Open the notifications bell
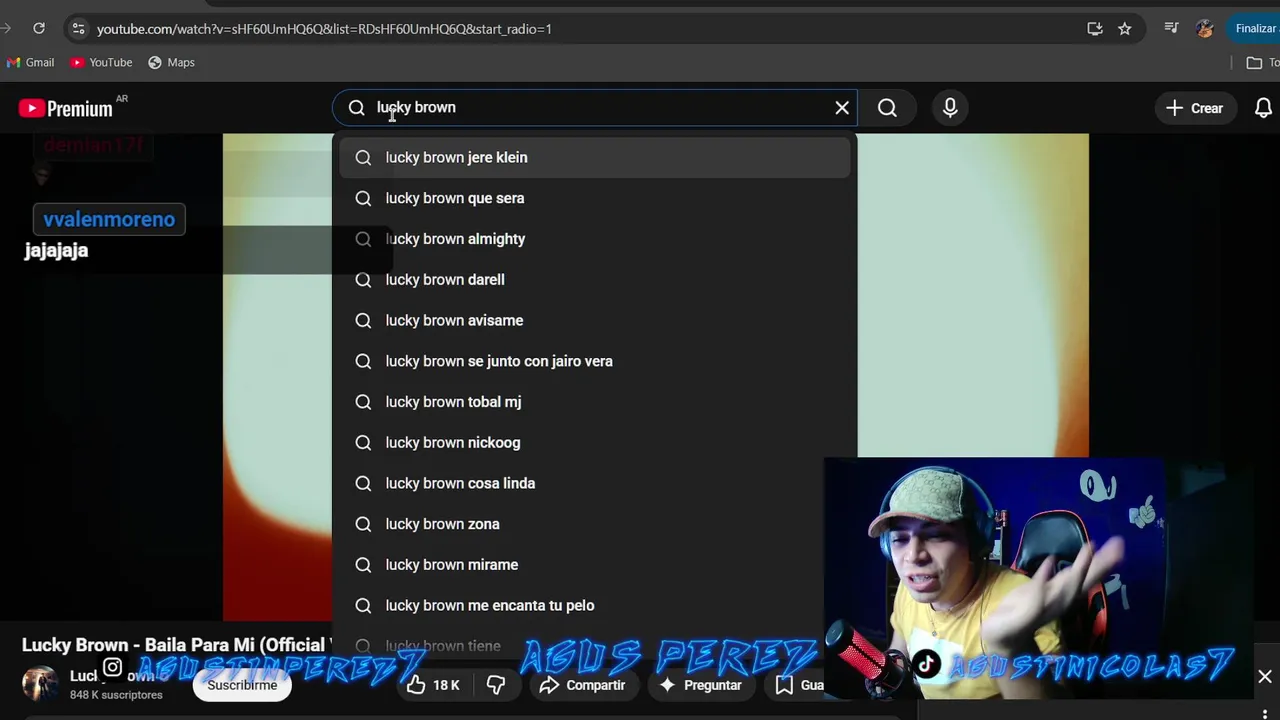1280x720 pixels. pyautogui.click(x=1263, y=108)
